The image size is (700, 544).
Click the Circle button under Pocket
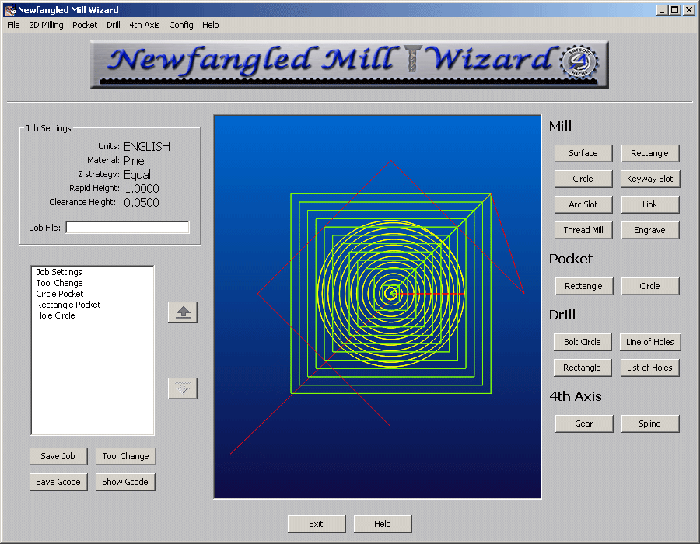(649, 286)
